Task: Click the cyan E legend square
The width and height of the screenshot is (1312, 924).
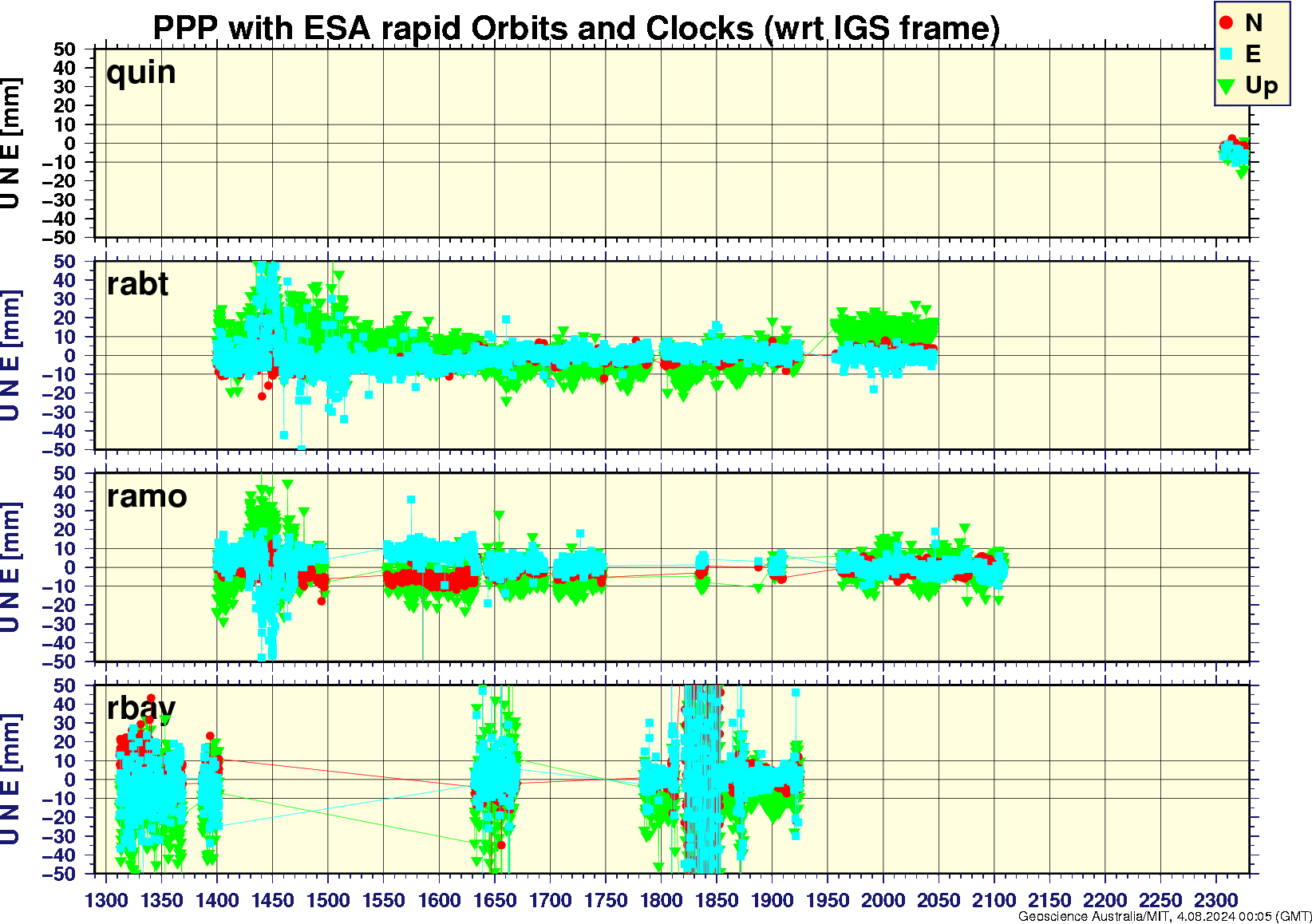Action: (1227, 54)
